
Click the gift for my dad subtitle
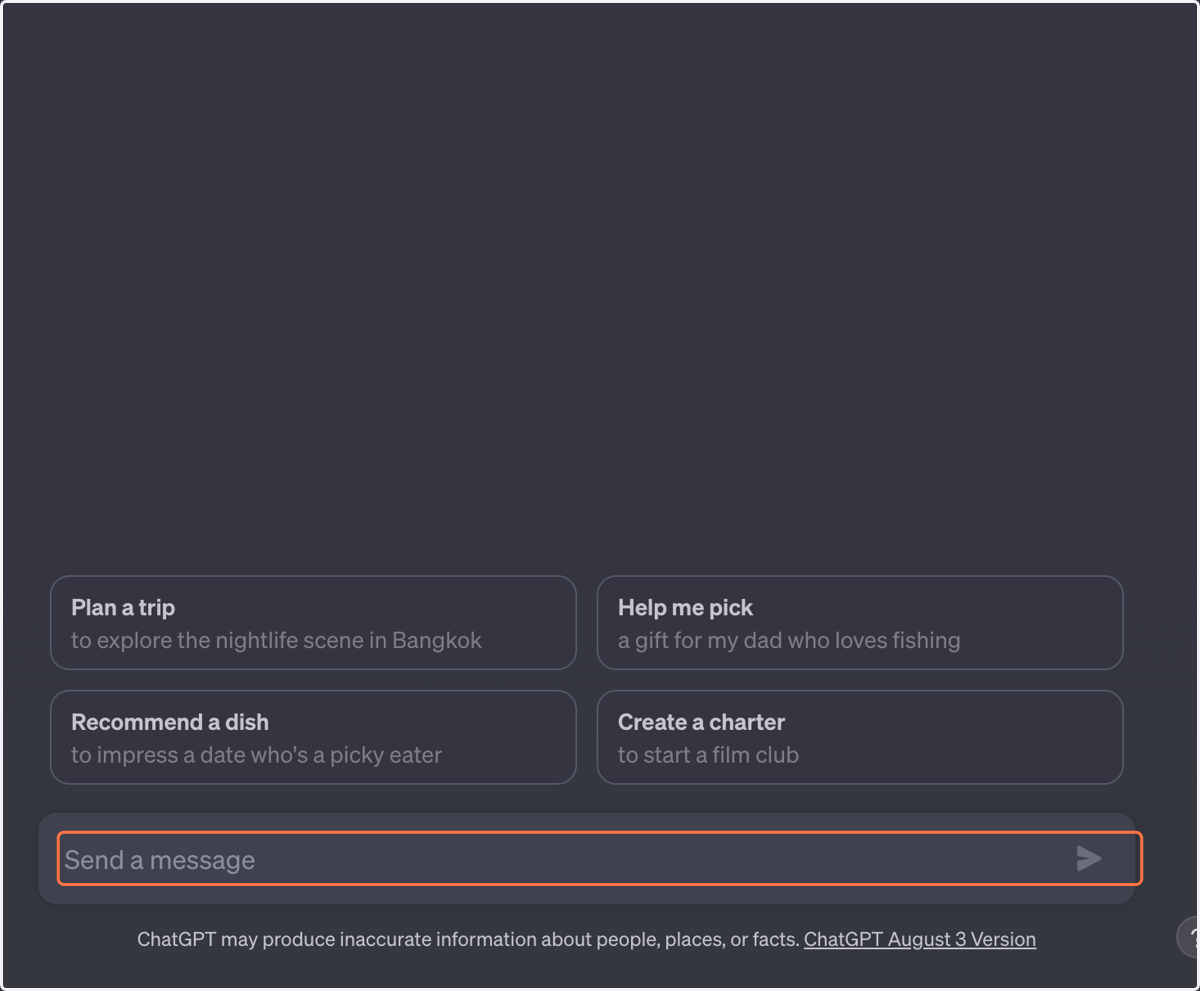789,640
